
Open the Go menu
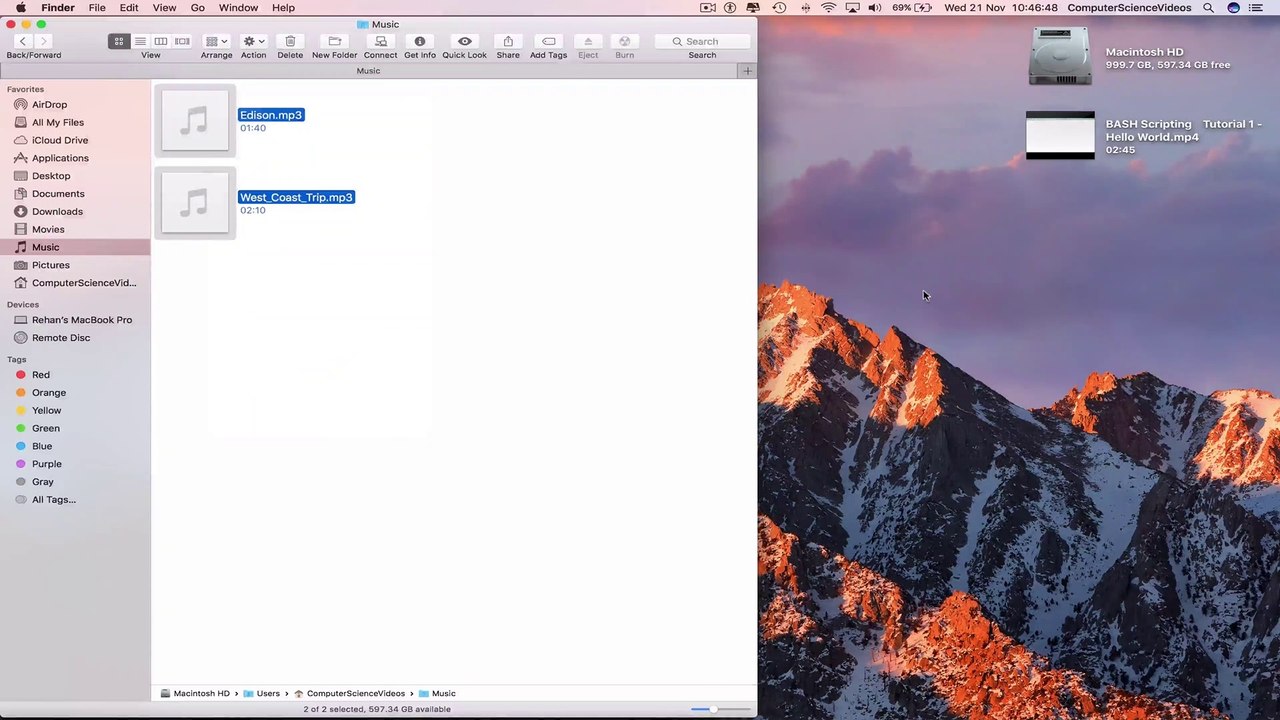198,8
